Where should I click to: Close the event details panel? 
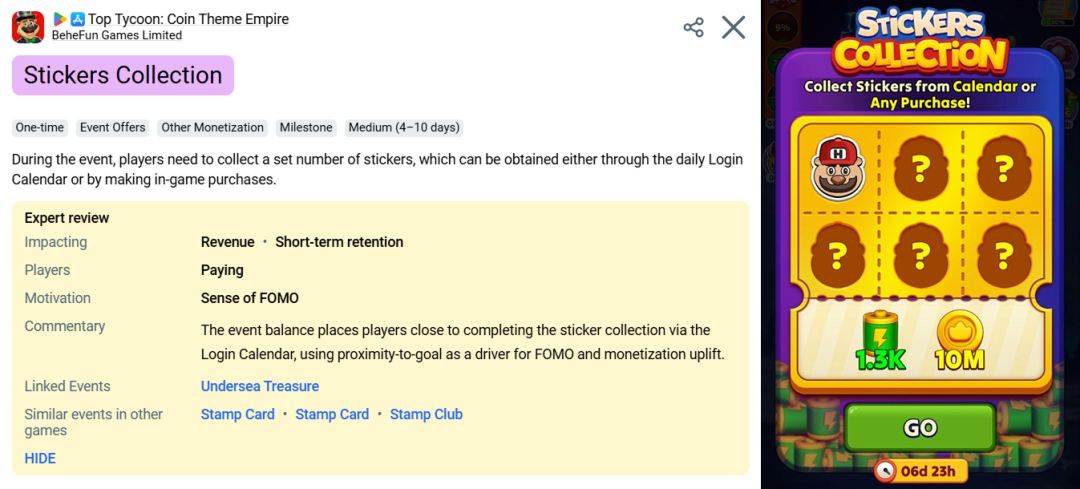[x=734, y=28]
